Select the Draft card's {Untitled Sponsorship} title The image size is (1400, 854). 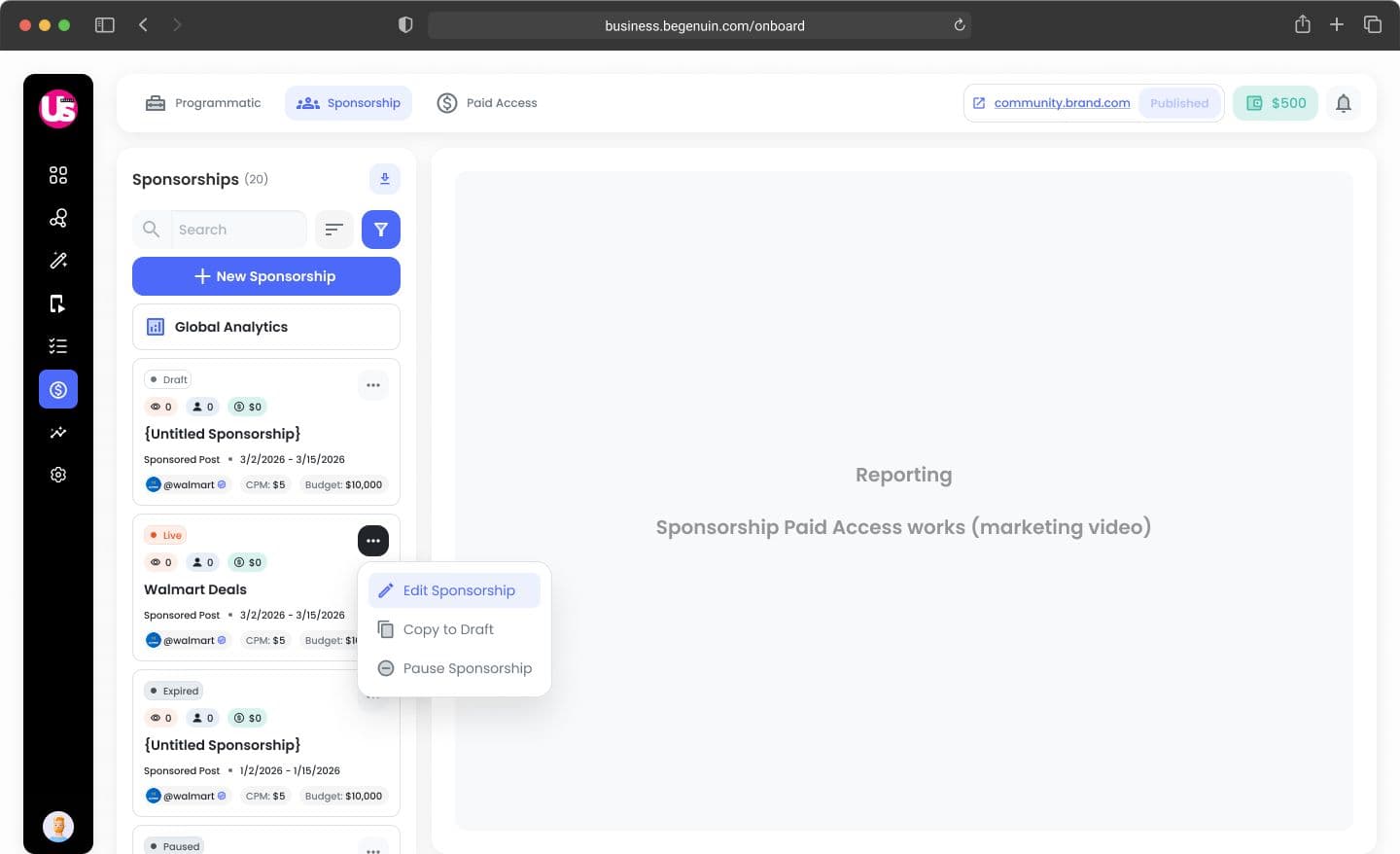223,434
